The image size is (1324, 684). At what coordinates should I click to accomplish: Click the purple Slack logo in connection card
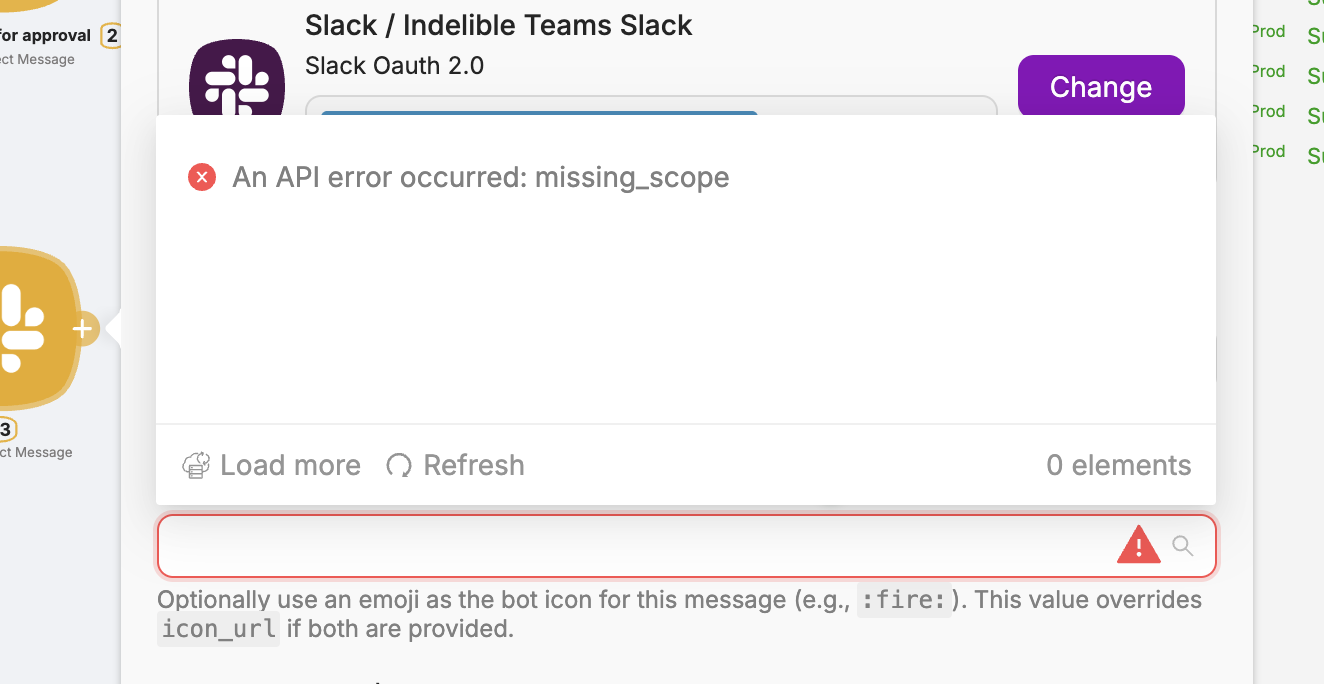tap(237, 78)
